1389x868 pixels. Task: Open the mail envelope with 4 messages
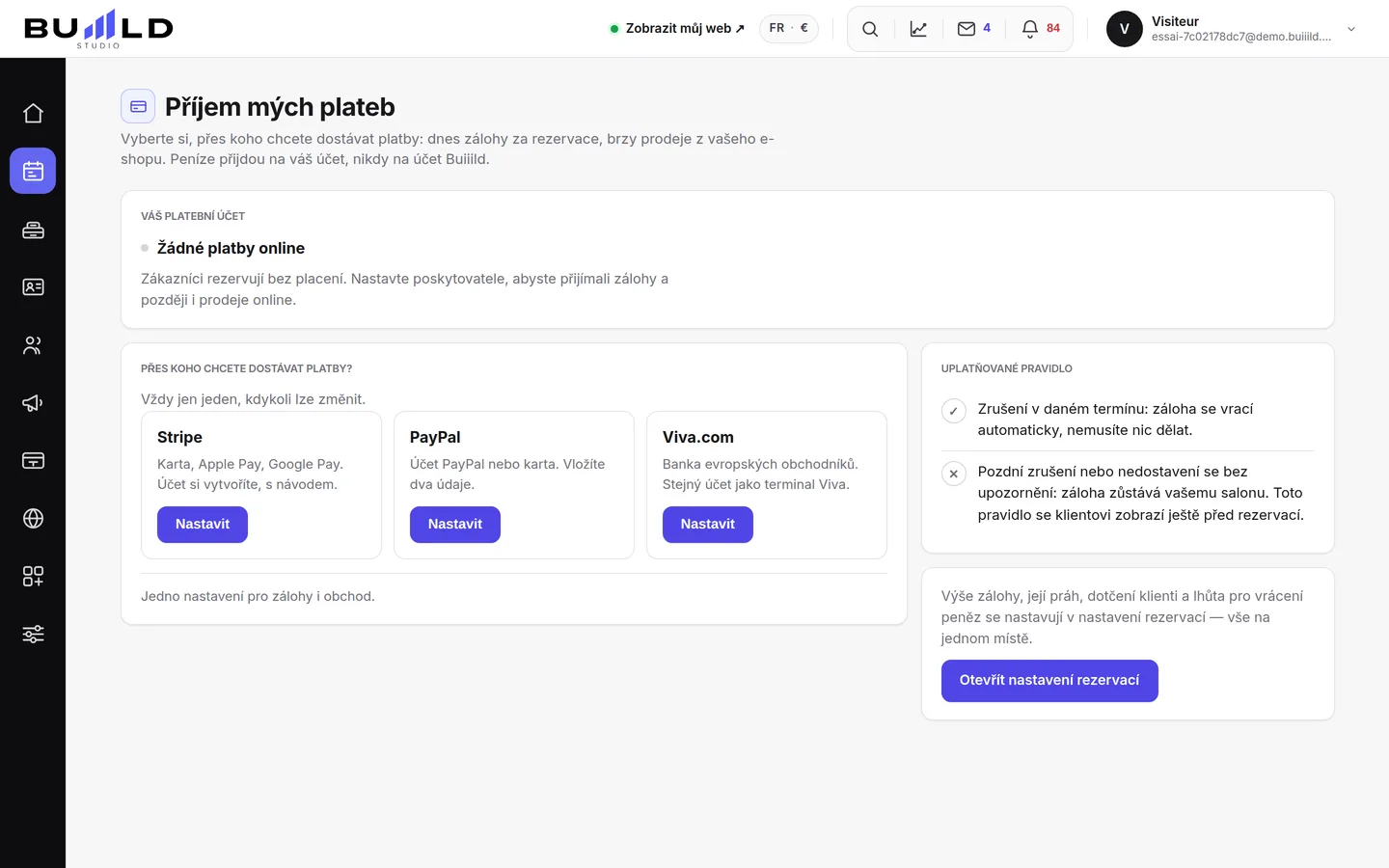(x=974, y=29)
